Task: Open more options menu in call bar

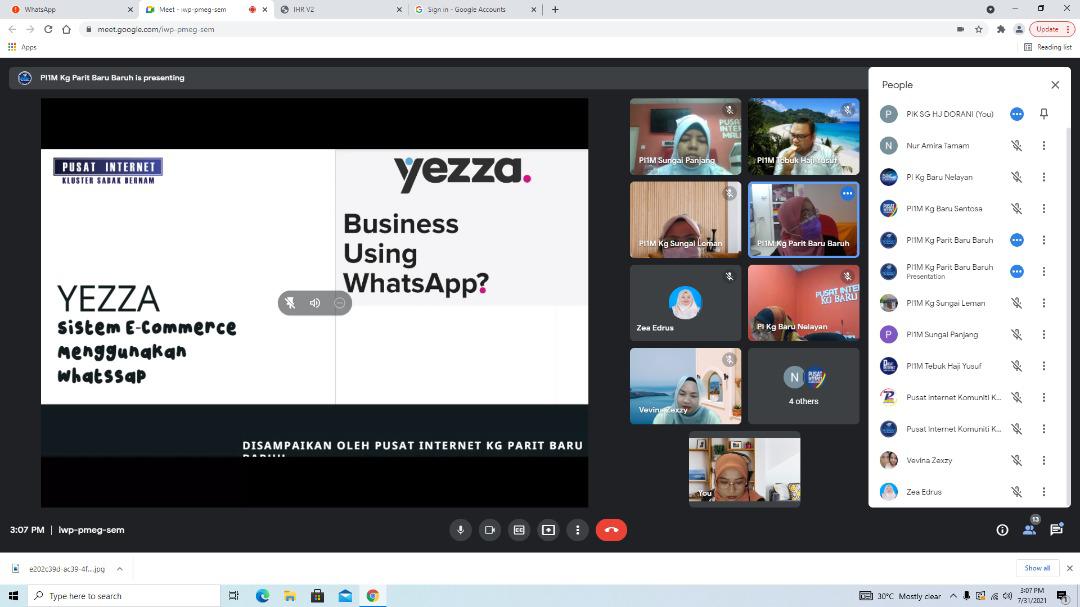Action: (577, 530)
